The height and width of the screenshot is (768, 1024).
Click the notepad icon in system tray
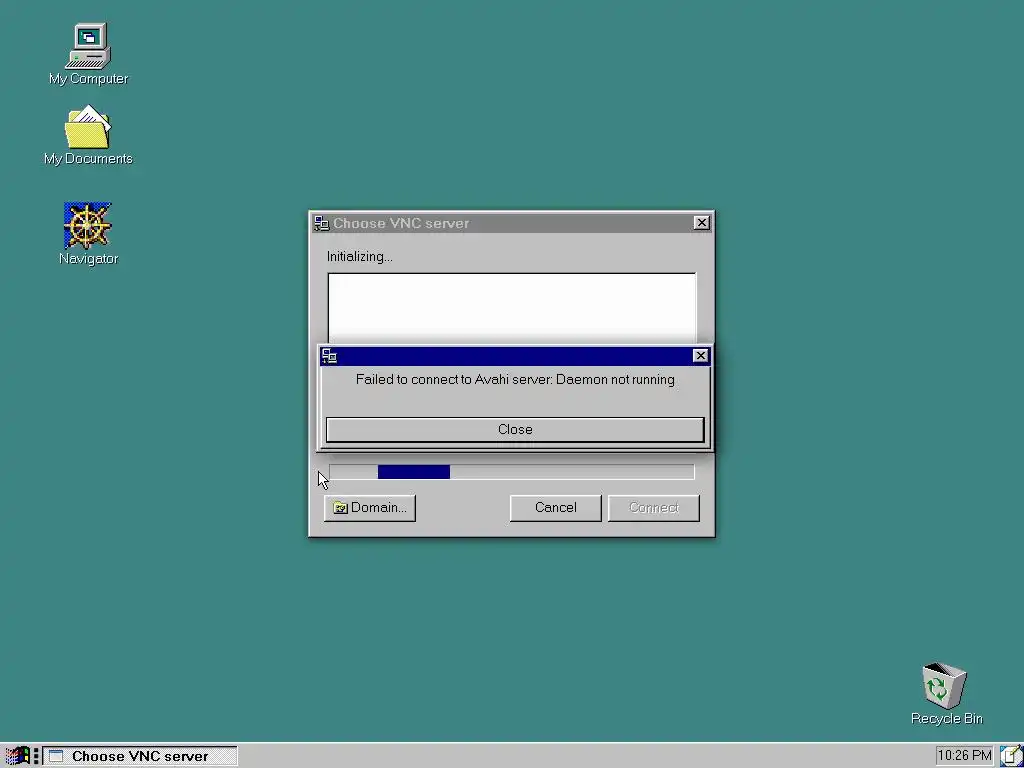(1010, 756)
